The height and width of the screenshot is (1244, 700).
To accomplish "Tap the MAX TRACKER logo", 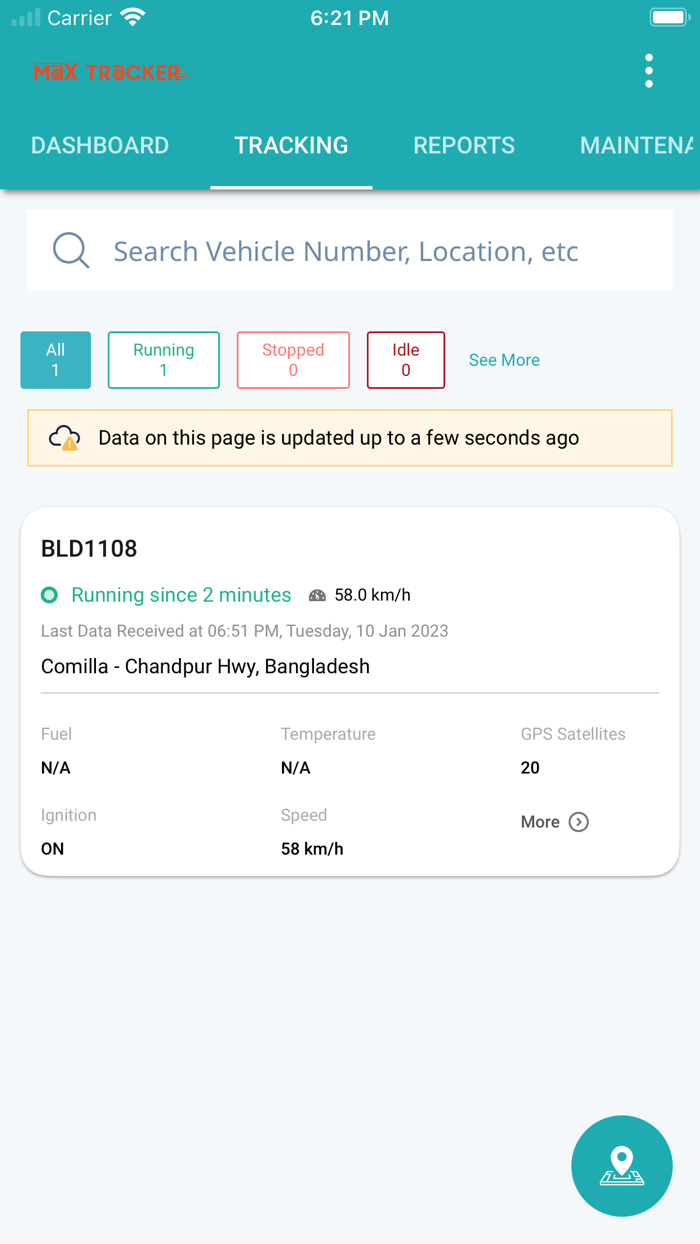I will [110, 71].
